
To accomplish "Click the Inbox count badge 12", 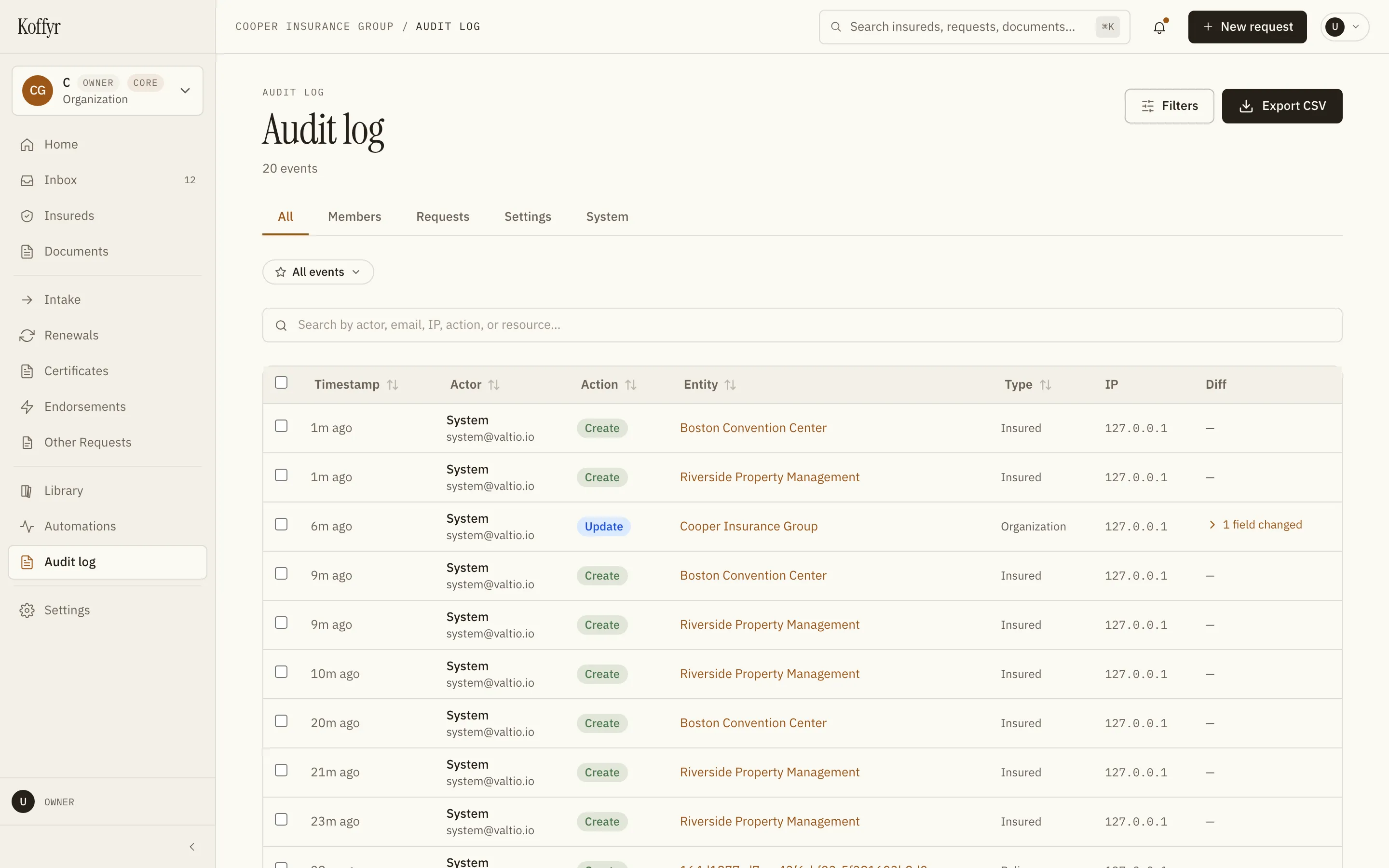I will (190, 180).
